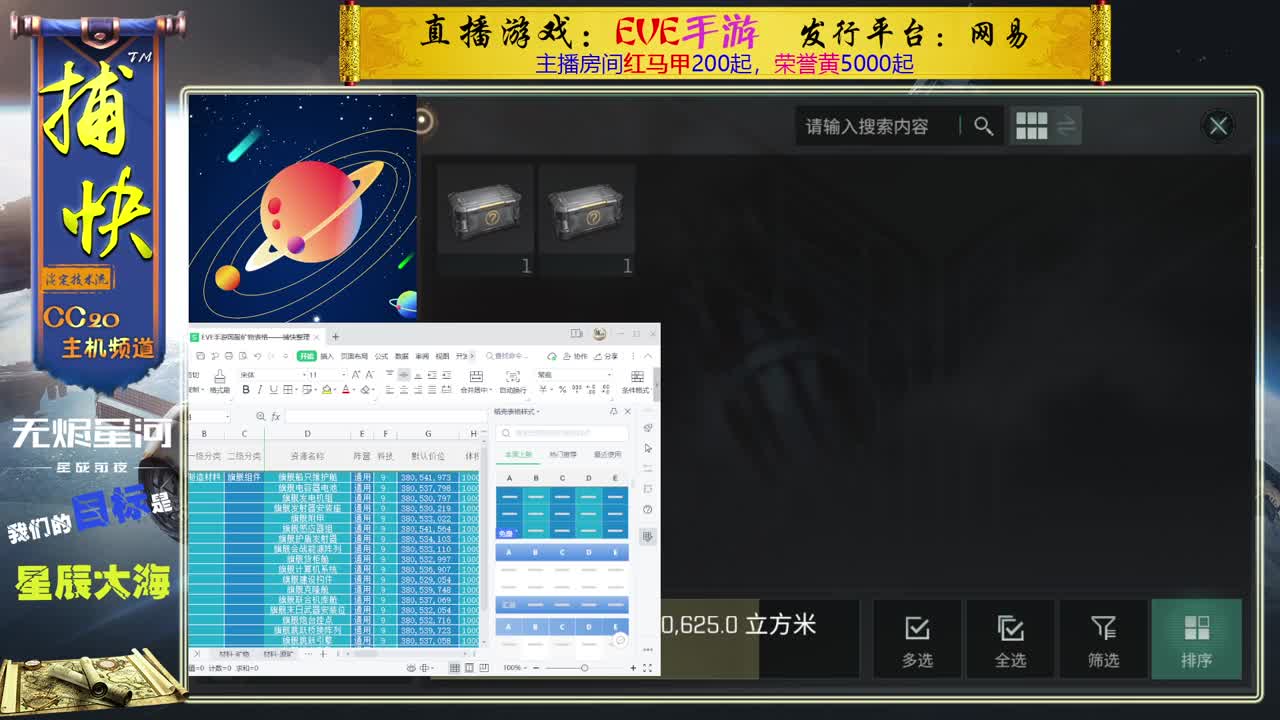Select the second mystery crate item
Viewport: 1280px width, 720px height.
tap(587, 220)
